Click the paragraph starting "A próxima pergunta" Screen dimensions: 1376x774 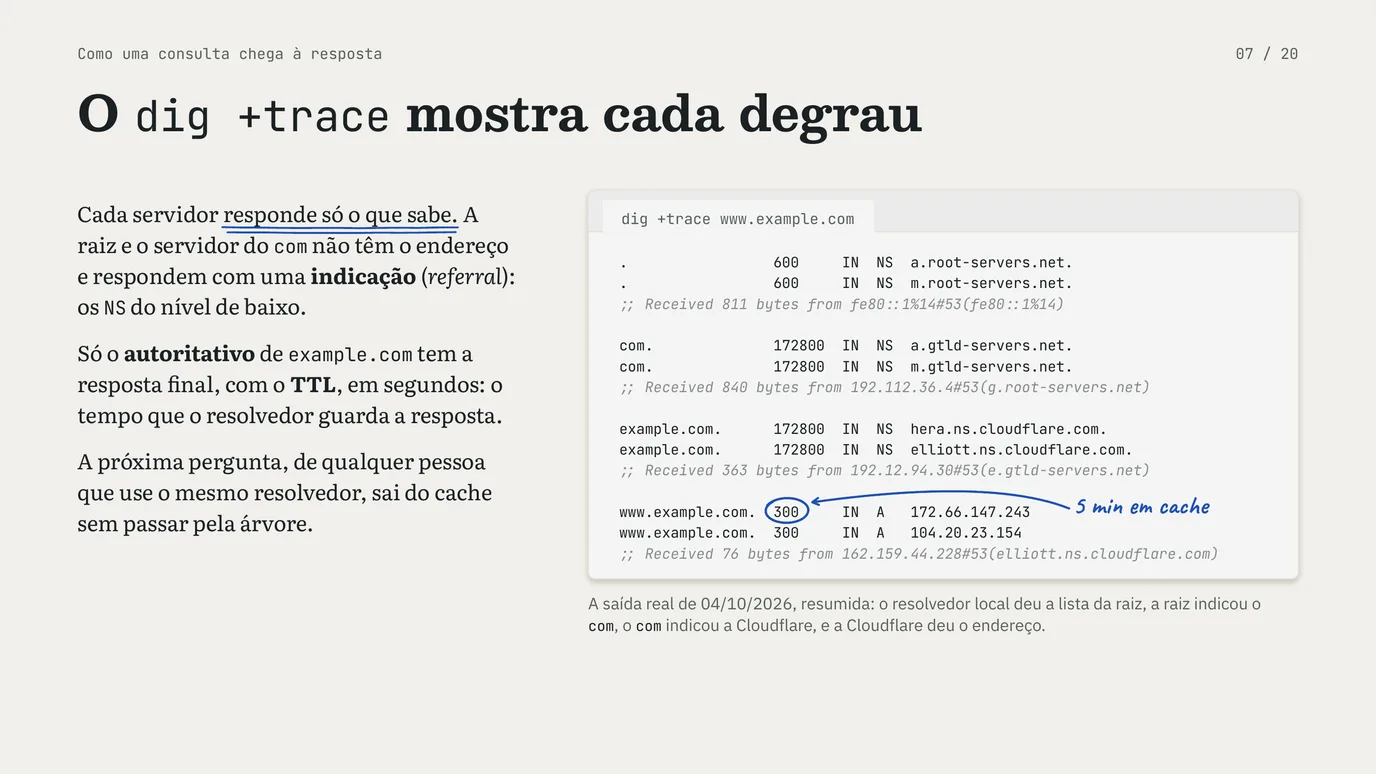[x=285, y=493]
